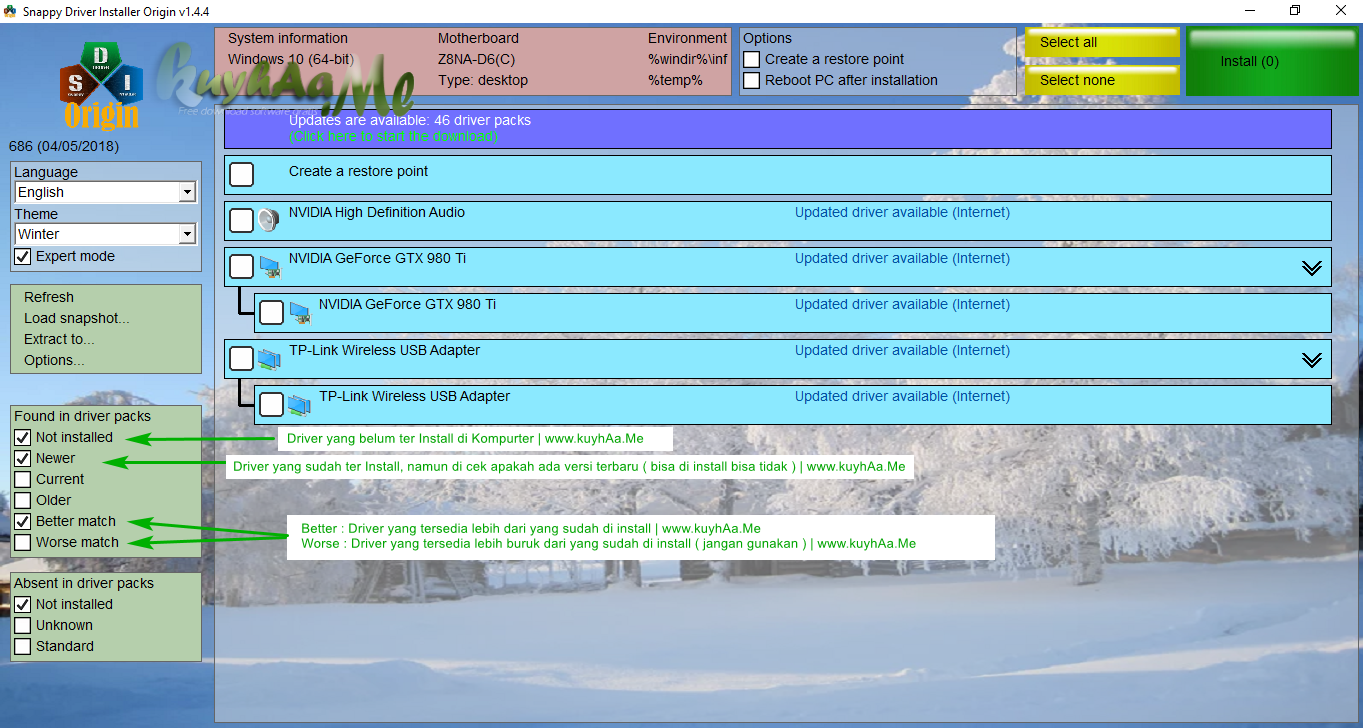Turn on the Worse match filter
The image size is (1363, 728).
click(x=23, y=543)
